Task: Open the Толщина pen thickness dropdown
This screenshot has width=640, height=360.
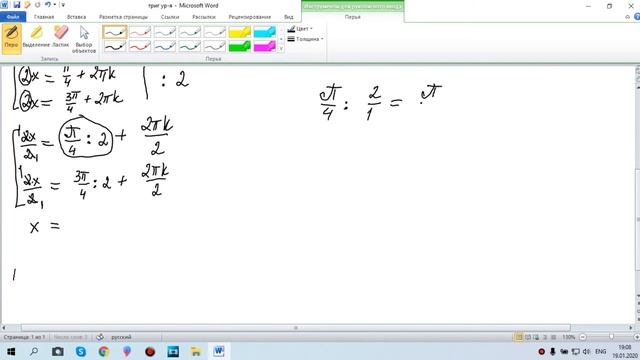Action: click(305, 39)
